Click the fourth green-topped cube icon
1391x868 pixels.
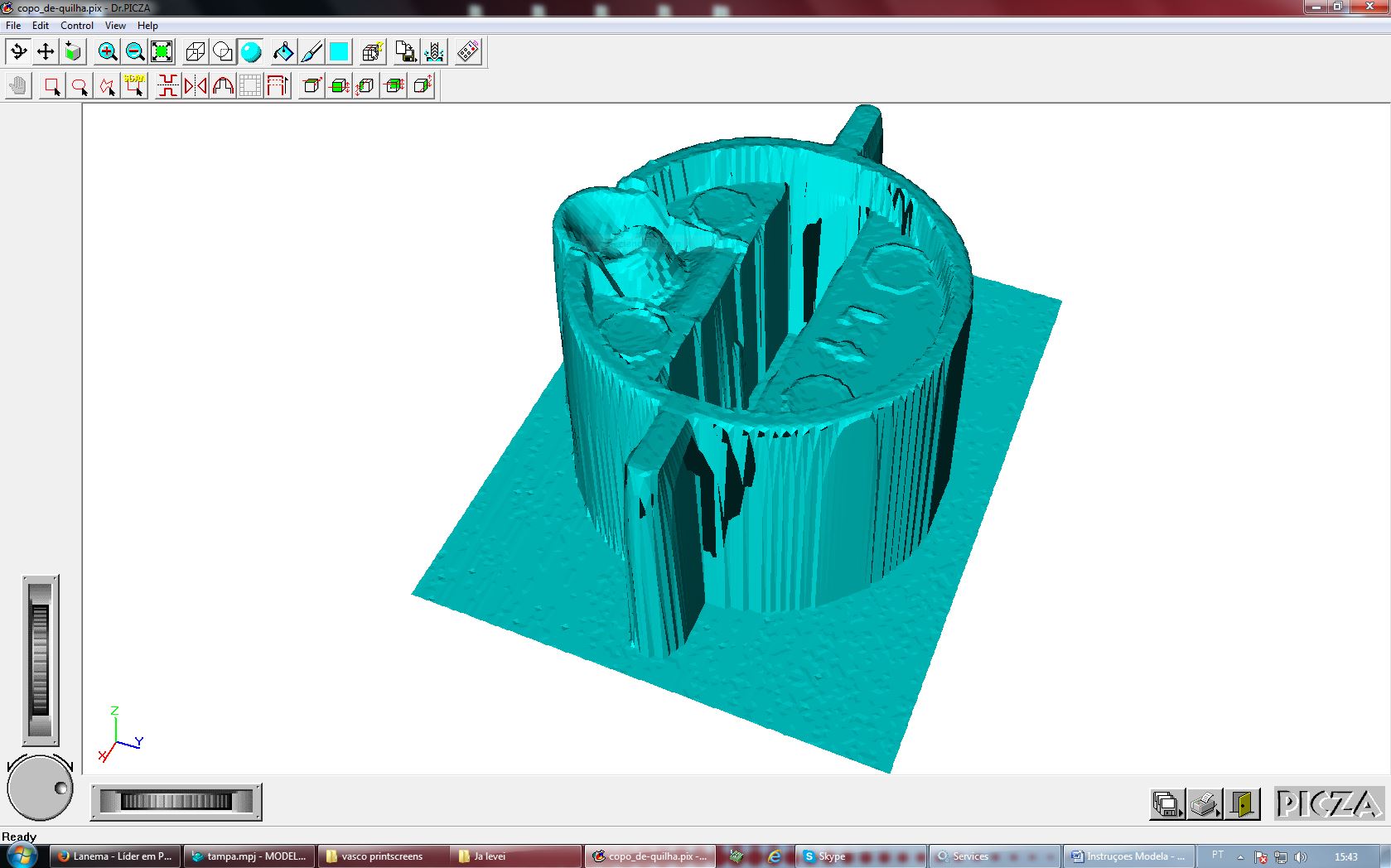pos(395,85)
